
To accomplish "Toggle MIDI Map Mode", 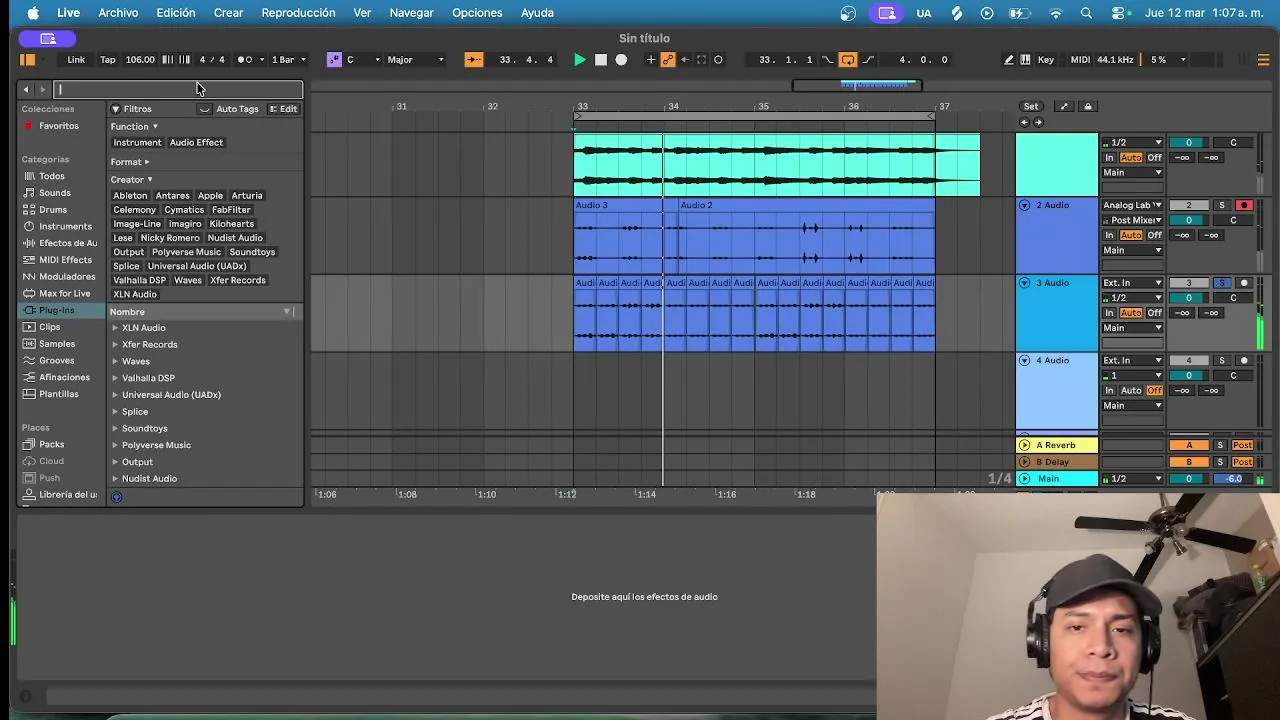I will click(1080, 60).
